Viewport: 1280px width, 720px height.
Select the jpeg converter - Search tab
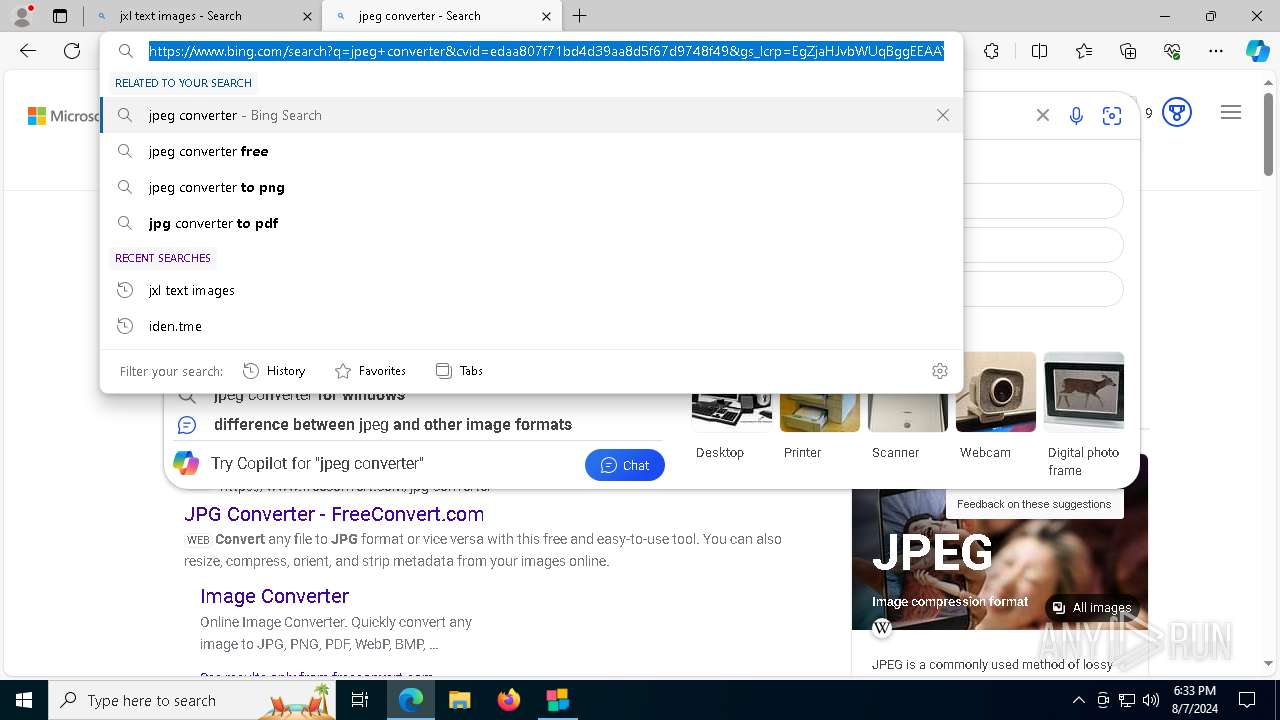point(443,16)
